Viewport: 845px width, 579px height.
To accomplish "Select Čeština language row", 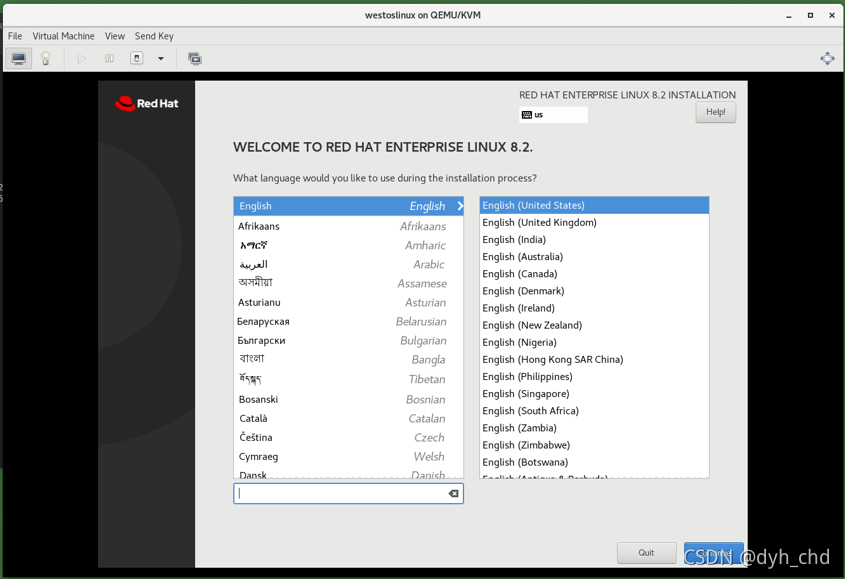I will (x=349, y=437).
